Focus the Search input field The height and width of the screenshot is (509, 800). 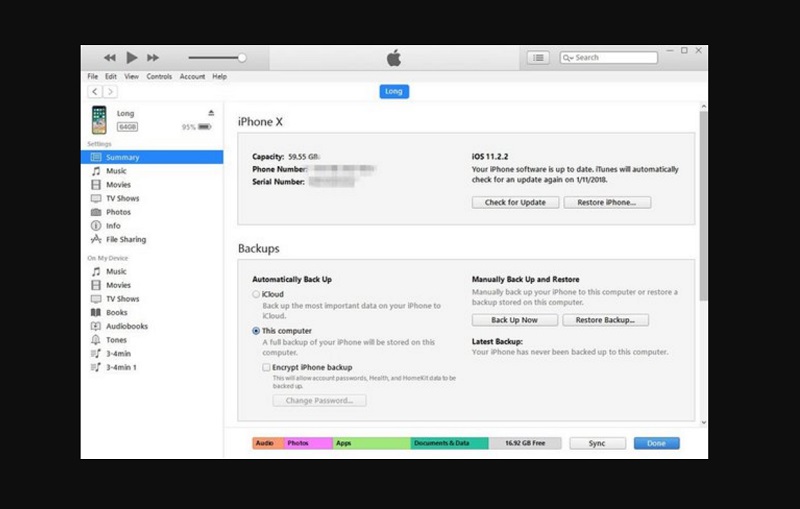609,58
